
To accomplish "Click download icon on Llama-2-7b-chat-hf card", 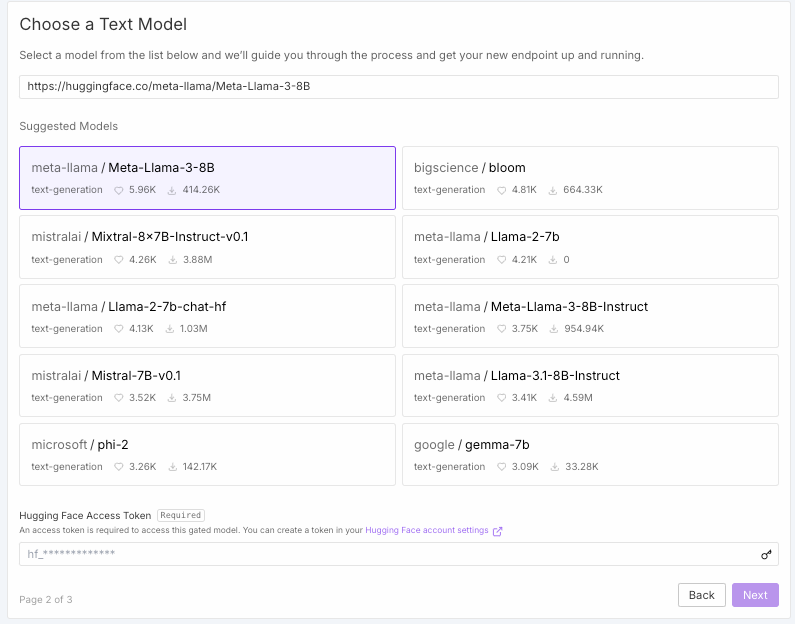I will click(x=172, y=329).
